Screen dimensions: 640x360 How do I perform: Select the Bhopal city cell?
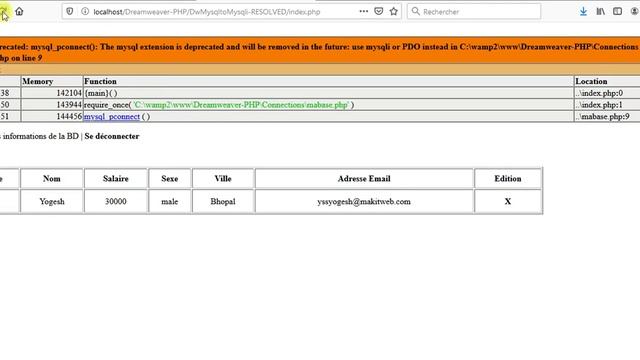(223, 202)
